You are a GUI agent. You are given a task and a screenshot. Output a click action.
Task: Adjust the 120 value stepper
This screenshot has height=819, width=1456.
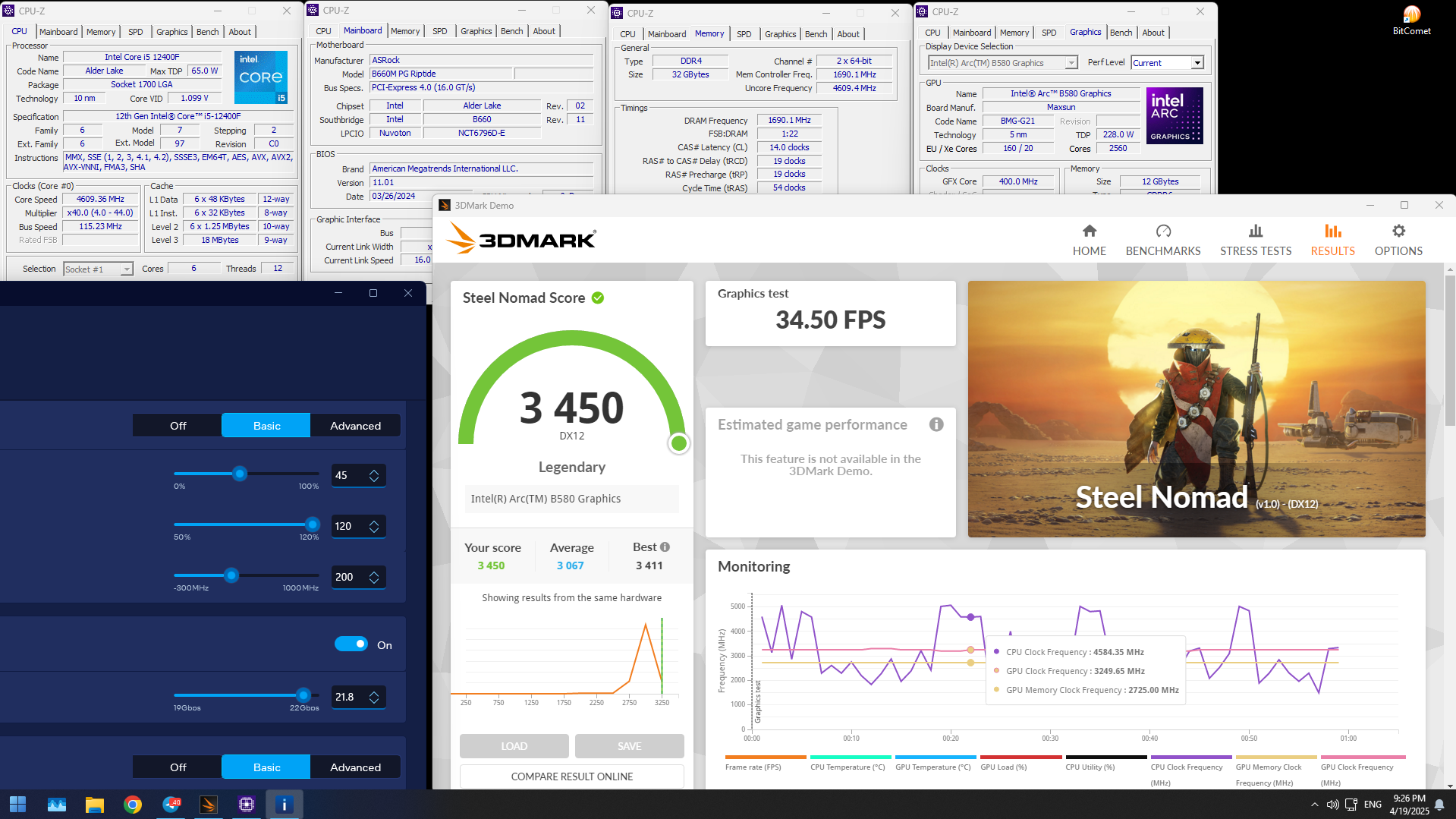click(374, 526)
